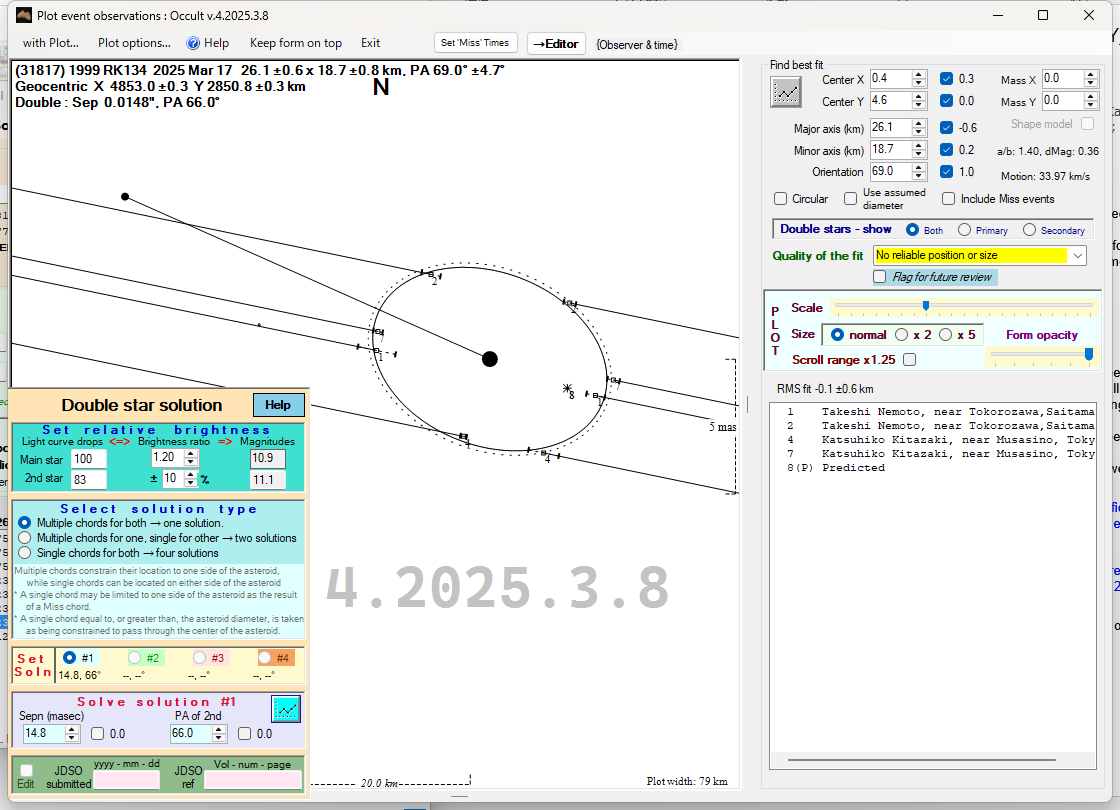
Task: Toggle Flag for future review checkbox
Action: point(880,277)
